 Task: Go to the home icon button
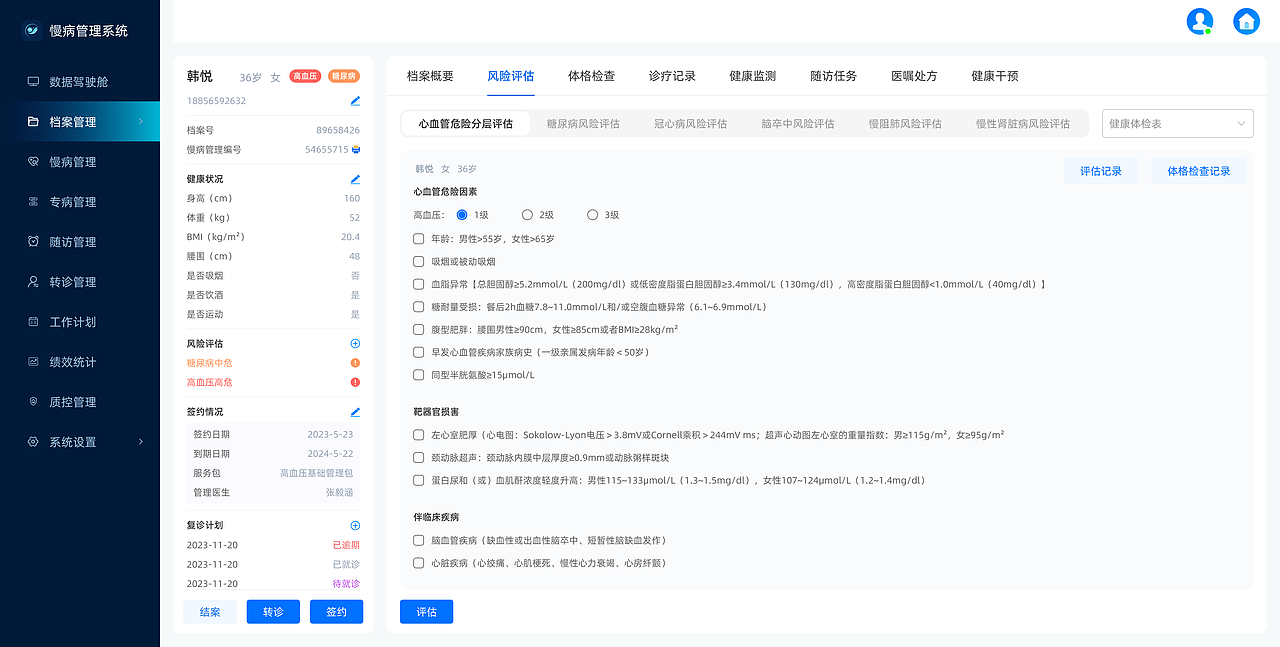click(x=1246, y=21)
